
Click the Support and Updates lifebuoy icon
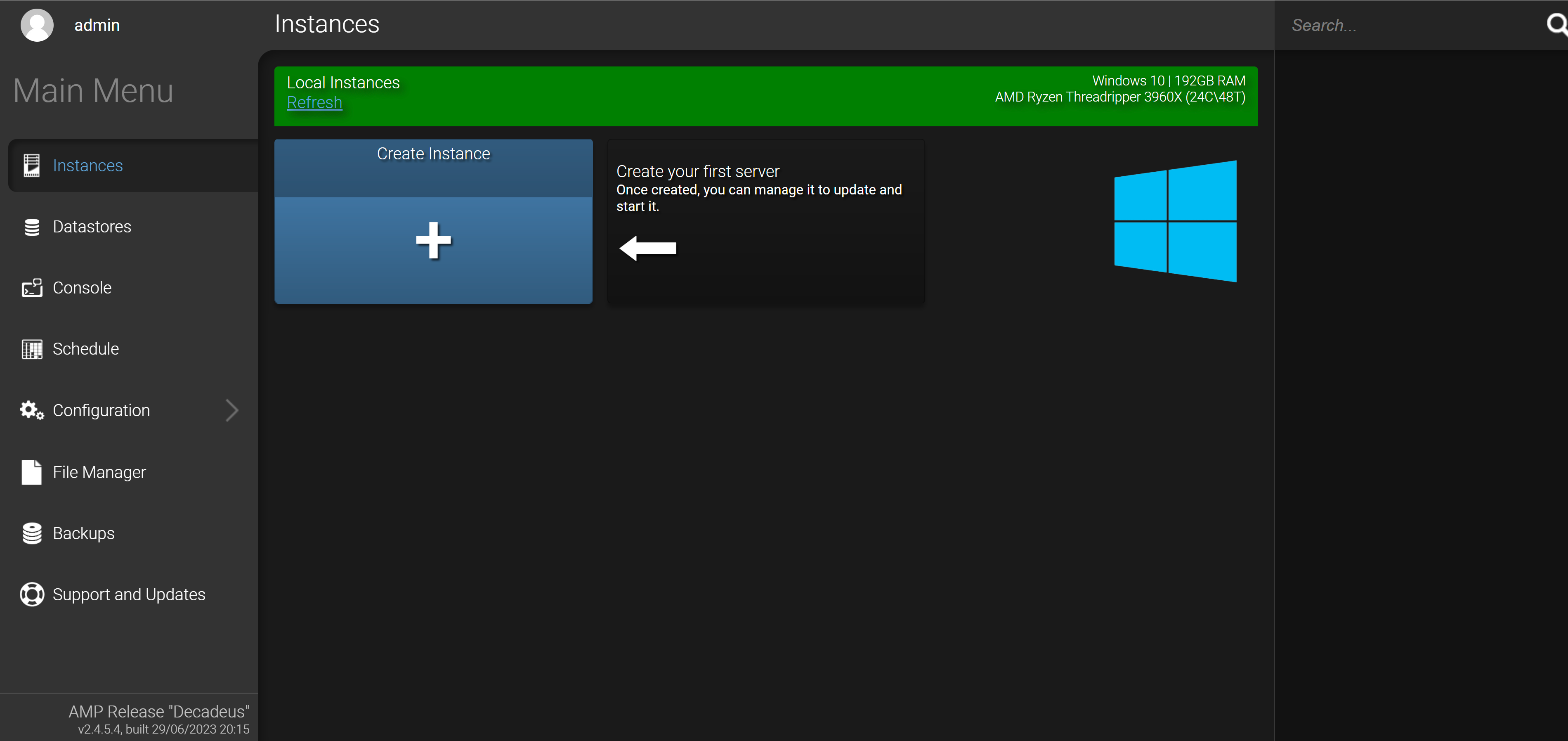[32, 594]
